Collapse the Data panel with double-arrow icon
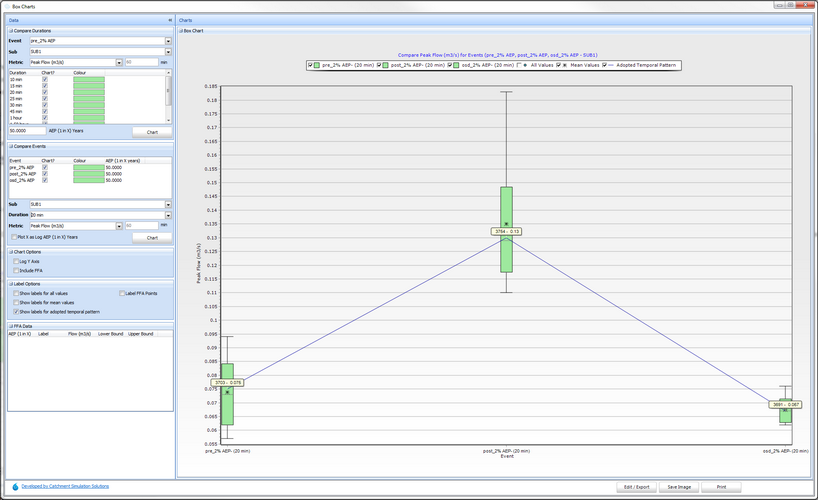The width and height of the screenshot is (818, 500). click(x=169, y=20)
